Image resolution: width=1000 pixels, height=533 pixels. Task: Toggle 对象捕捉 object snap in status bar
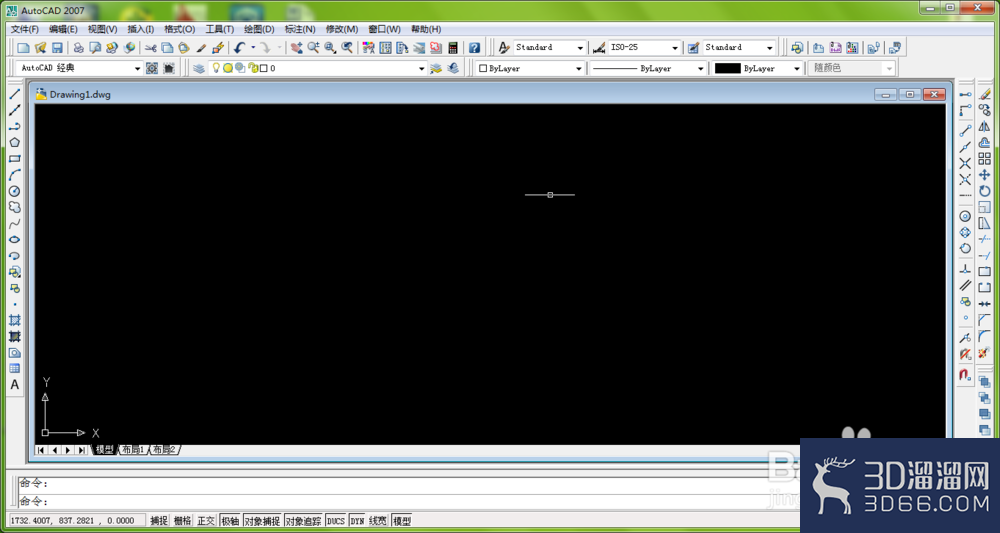pos(262,521)
